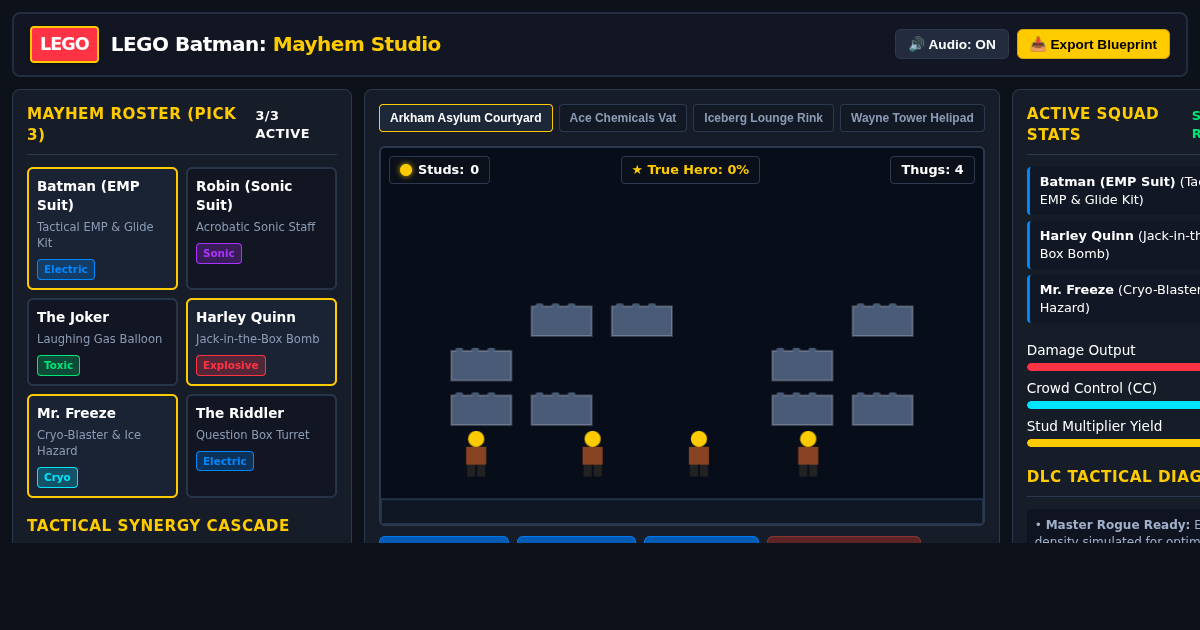The width and height of the screenshot is (1200, 630).
Task: Click the Export Blueprint button
Action: (x=1093, y=44)
